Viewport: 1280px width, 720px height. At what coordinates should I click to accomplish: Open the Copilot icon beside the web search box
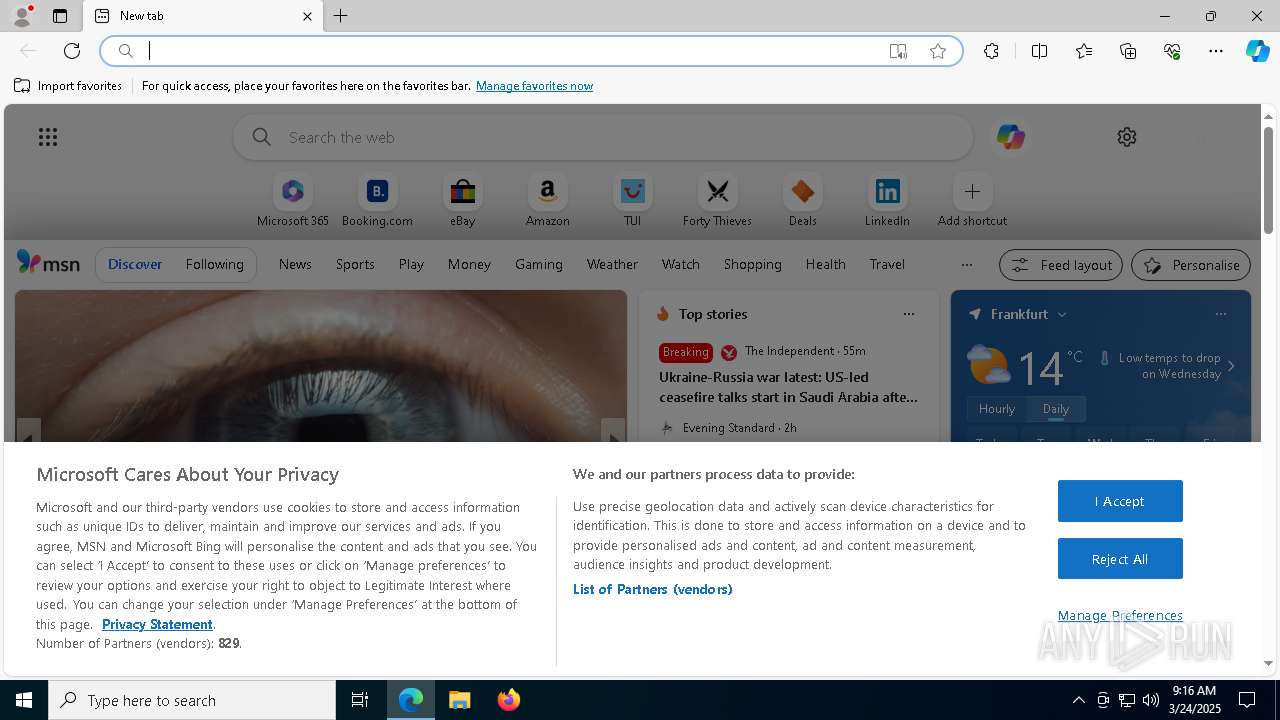pyautogui.click(x=1010, y=137)
